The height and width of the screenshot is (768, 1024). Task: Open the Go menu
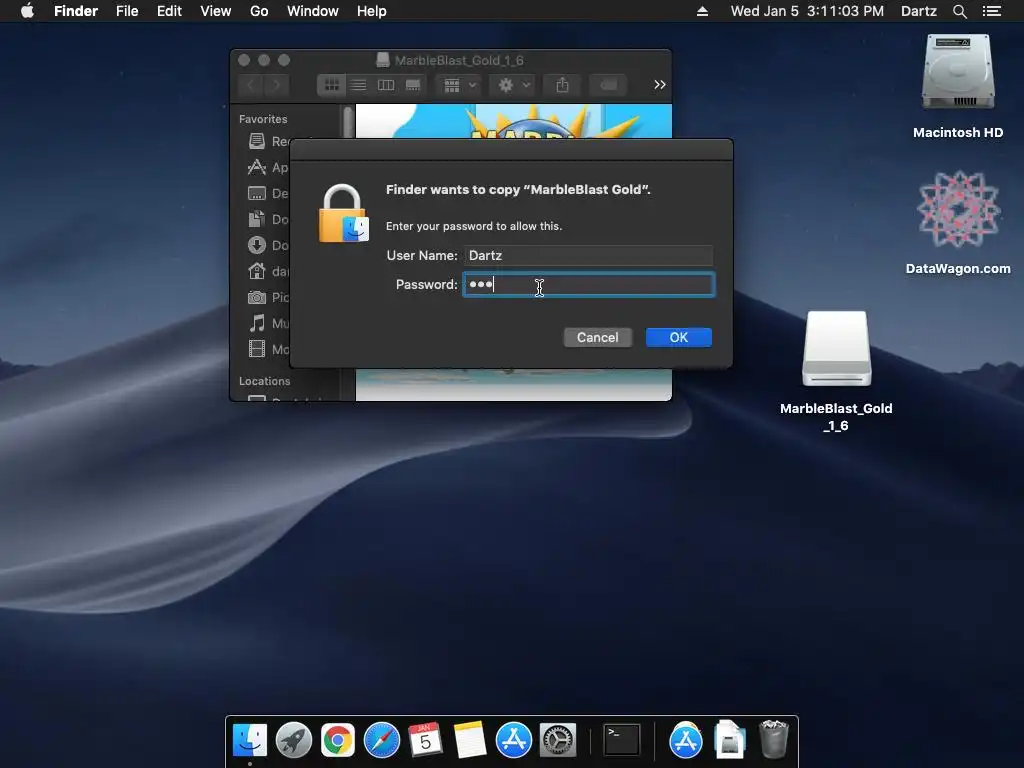259,11
